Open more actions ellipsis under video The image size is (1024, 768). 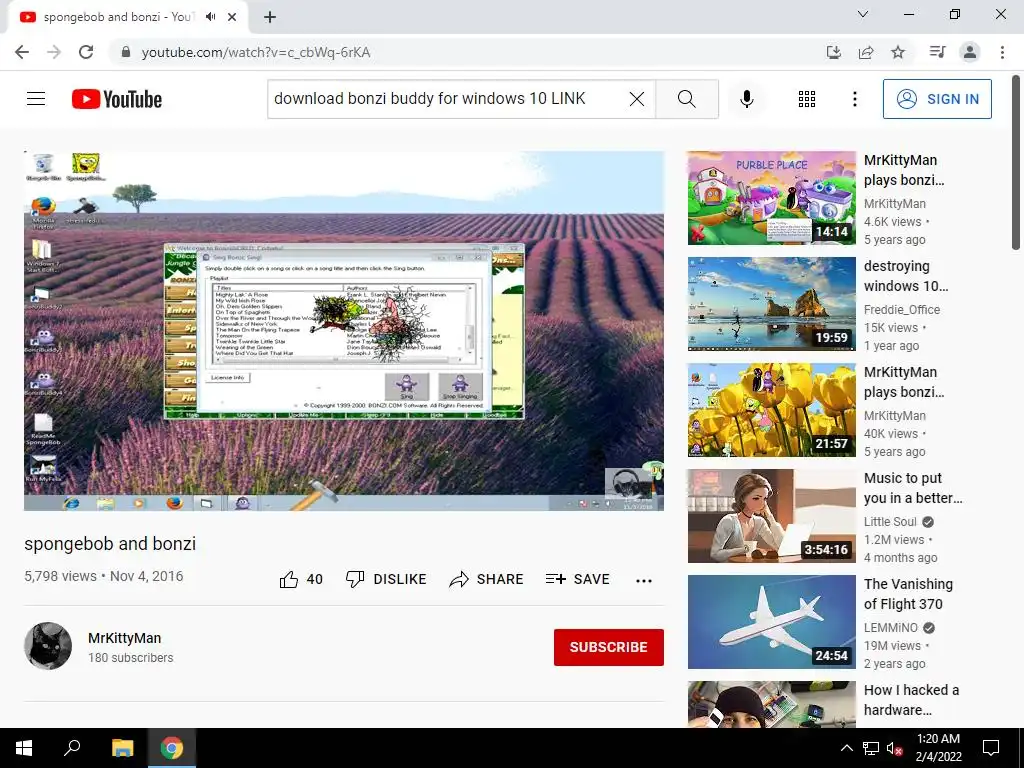[x=644, y=580]
